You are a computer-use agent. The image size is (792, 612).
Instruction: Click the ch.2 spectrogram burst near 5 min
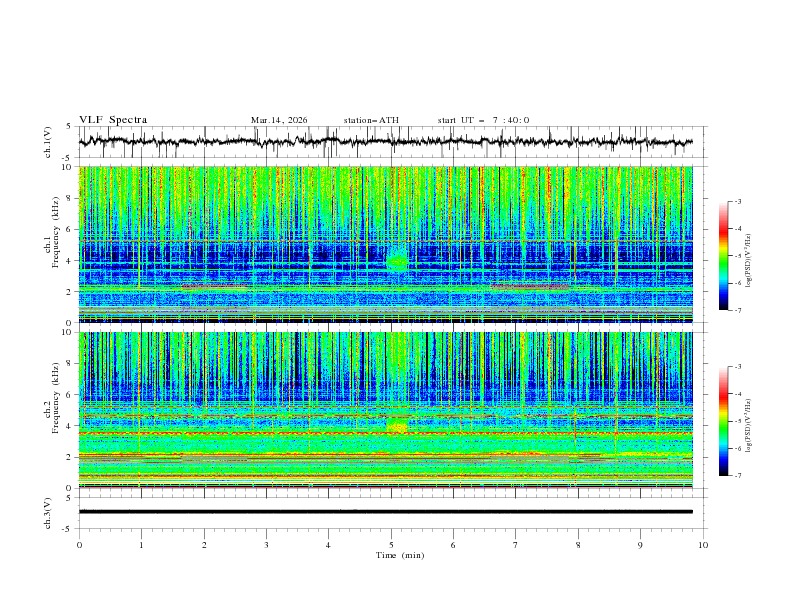(397, 425)
